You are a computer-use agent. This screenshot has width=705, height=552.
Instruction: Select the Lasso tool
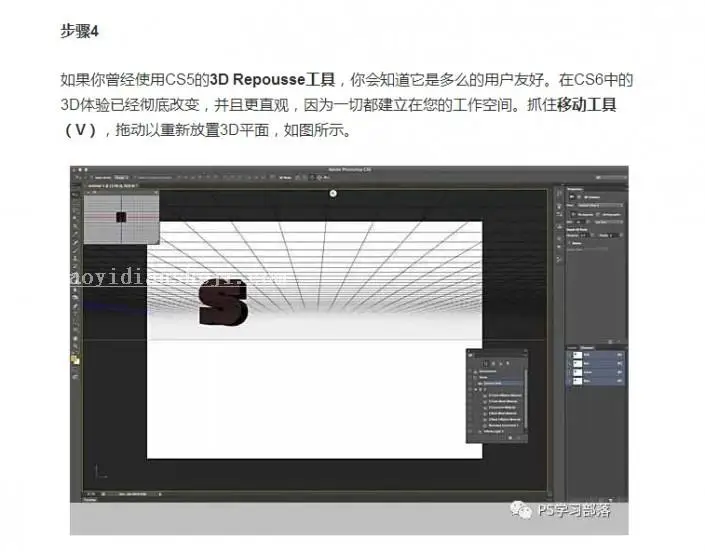click(75, 209)
